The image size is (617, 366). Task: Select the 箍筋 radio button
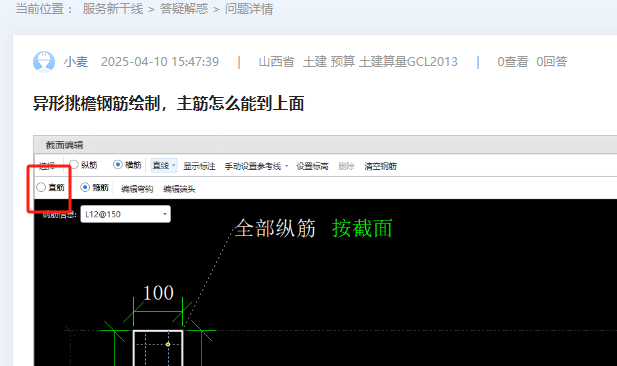85,187
